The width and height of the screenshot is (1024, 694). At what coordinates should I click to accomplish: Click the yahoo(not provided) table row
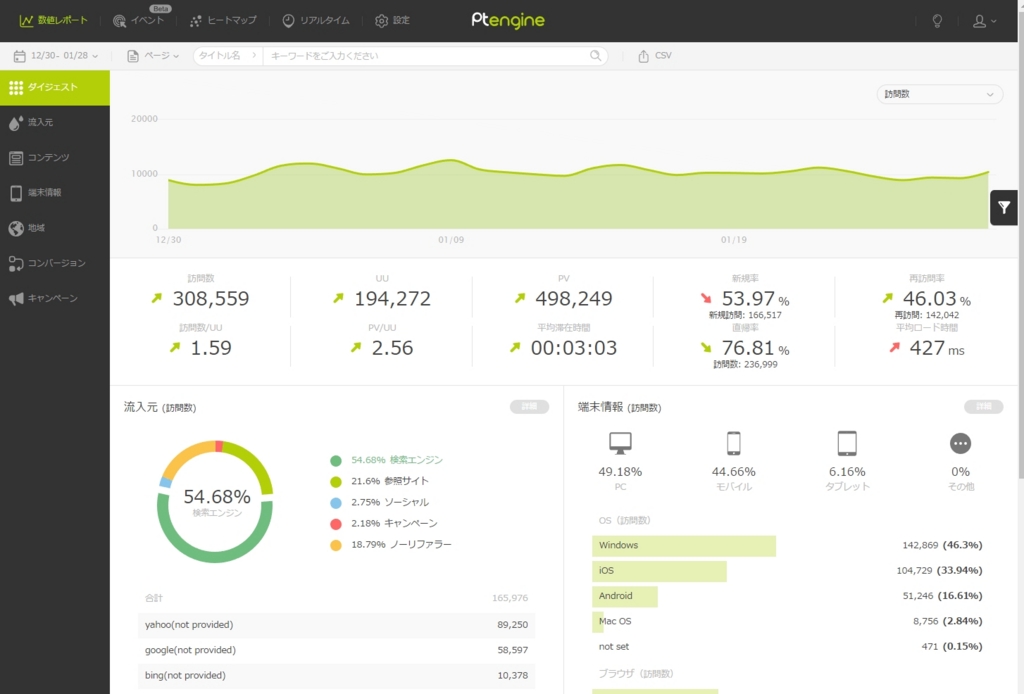click(x=336, y=625)
